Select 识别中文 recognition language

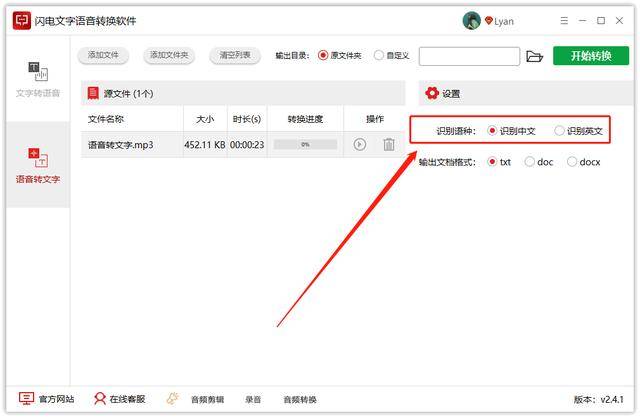(493, 131)
